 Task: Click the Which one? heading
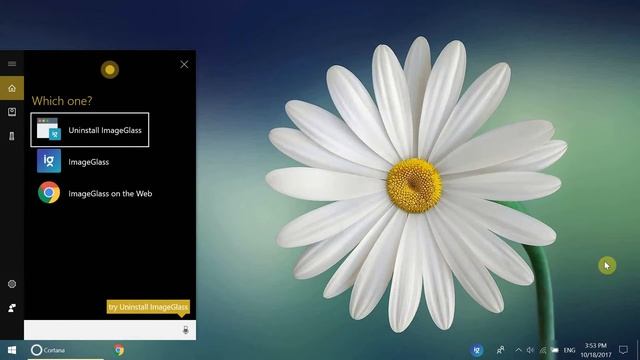(x=62, y=101)
